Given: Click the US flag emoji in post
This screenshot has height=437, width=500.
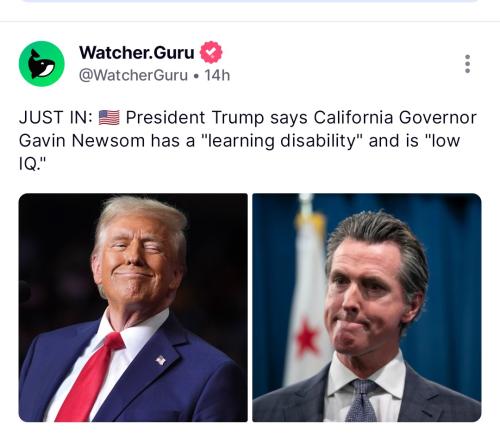Looking at the screenshot, I should click(109, 118).
